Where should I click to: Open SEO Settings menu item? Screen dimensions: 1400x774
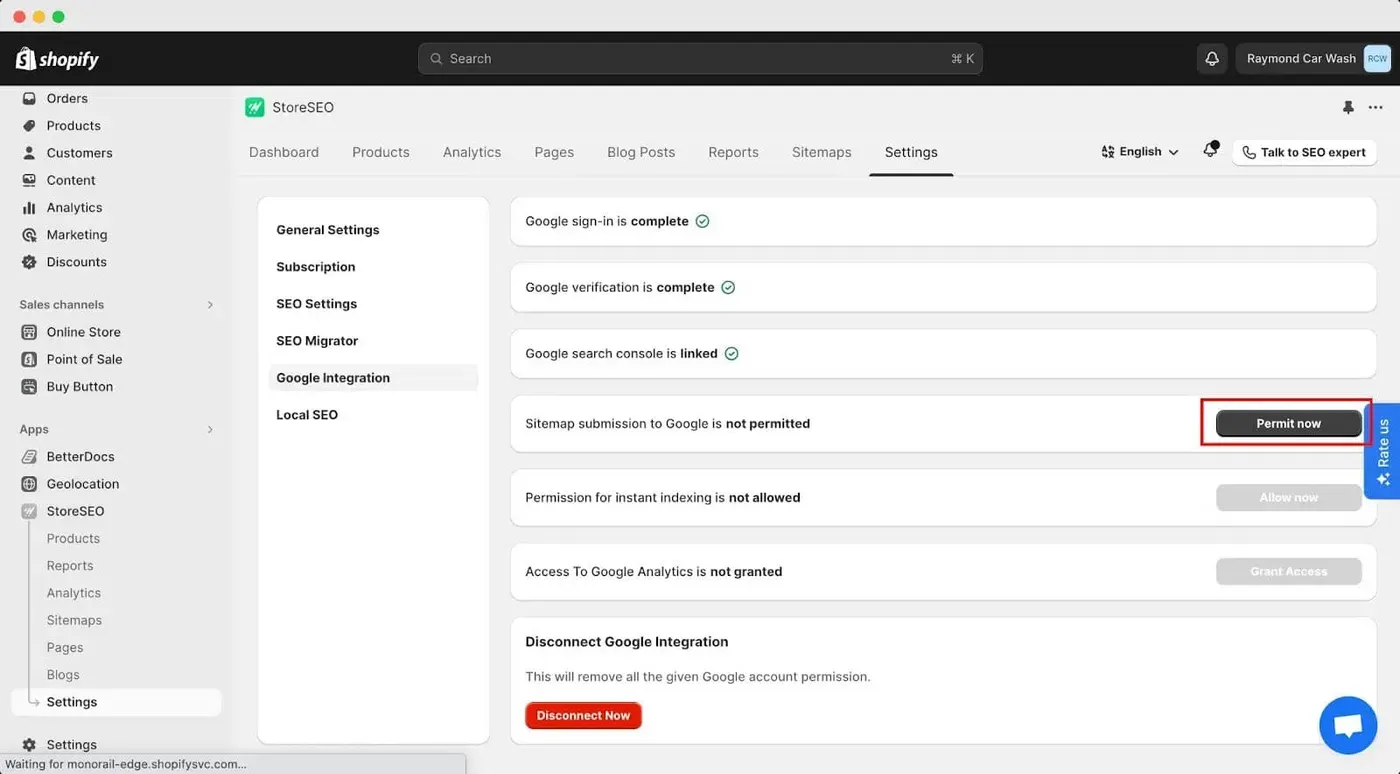pyautogui.click(x=317, y=304)
